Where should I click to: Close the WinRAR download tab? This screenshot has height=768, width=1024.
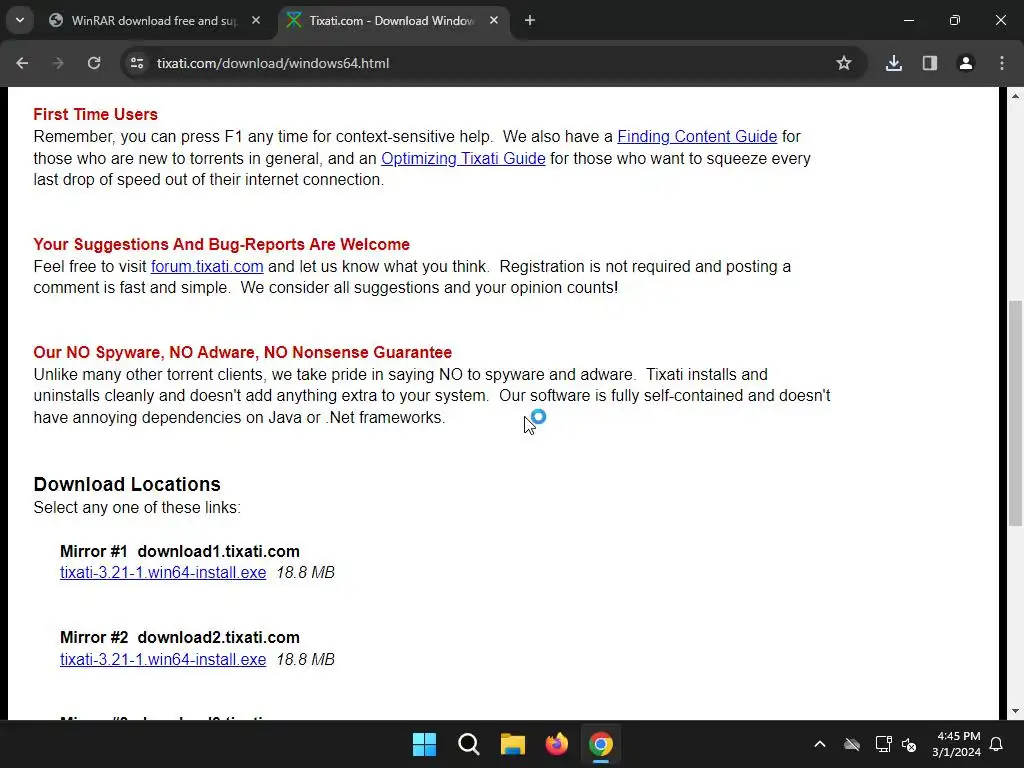click(x=256, y=20)
